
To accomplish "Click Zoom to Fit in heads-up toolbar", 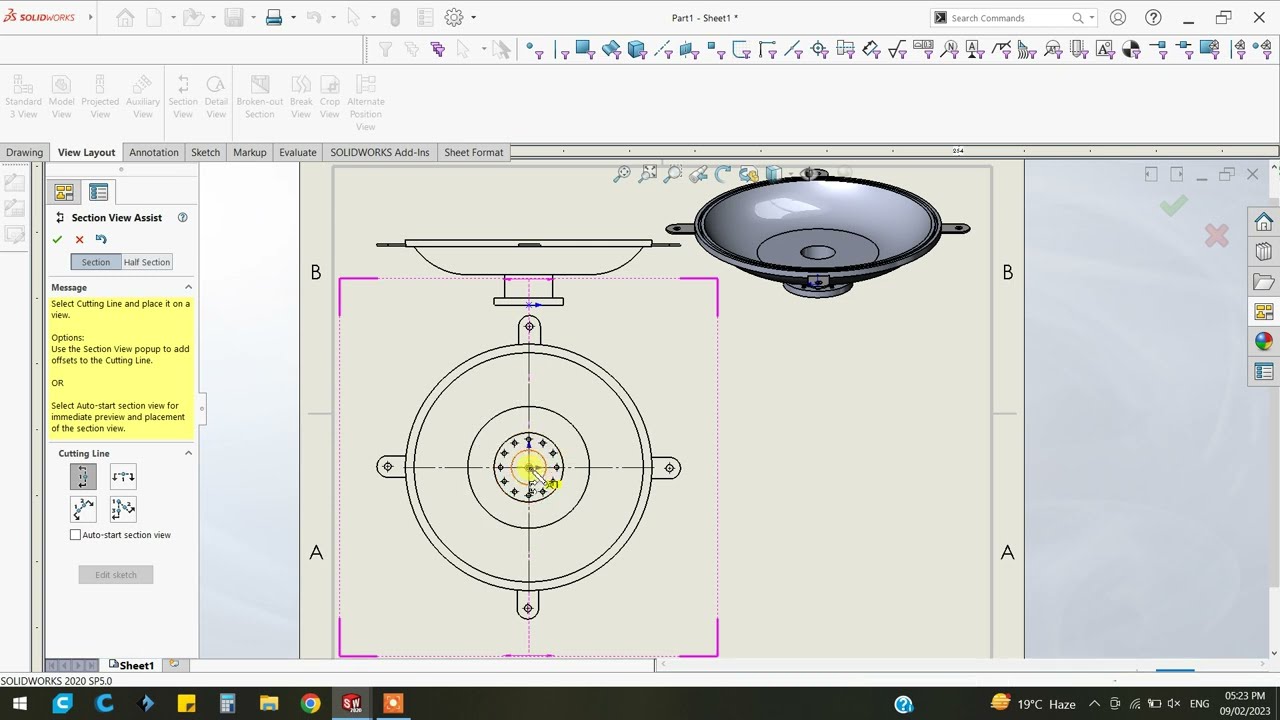I will [x=622, y=174].
